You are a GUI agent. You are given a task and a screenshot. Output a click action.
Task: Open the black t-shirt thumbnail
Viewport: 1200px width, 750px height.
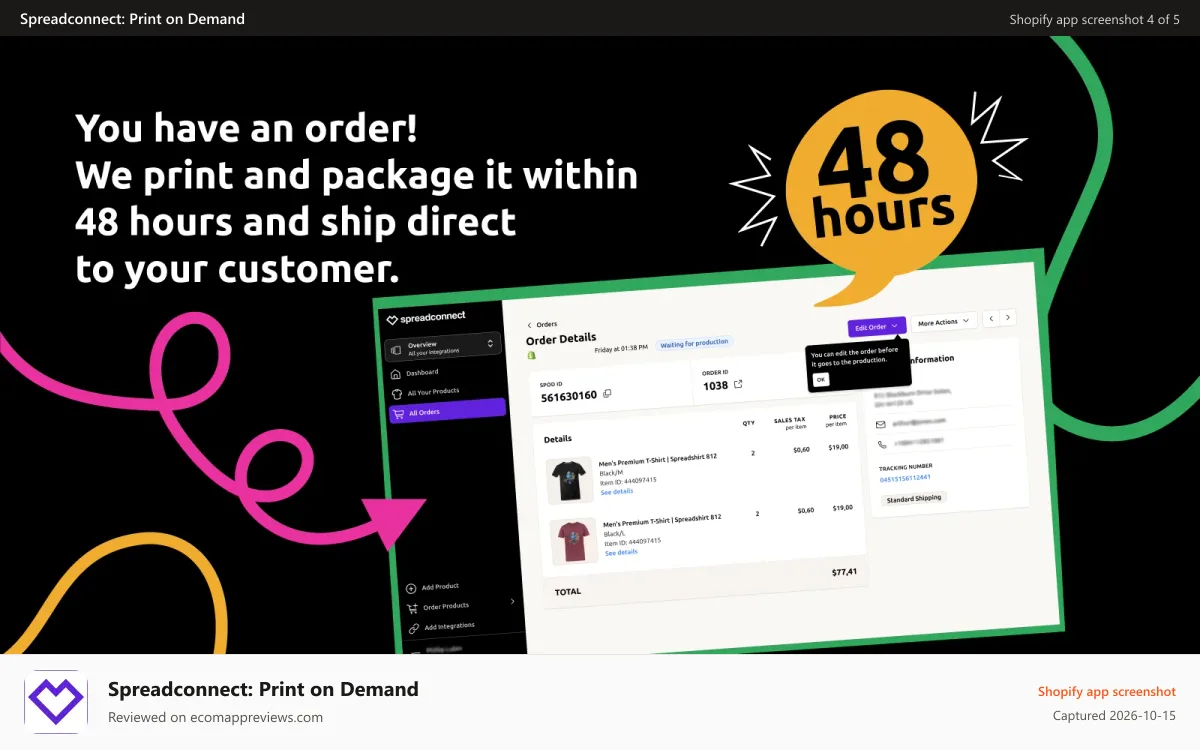tap(570, 480)
